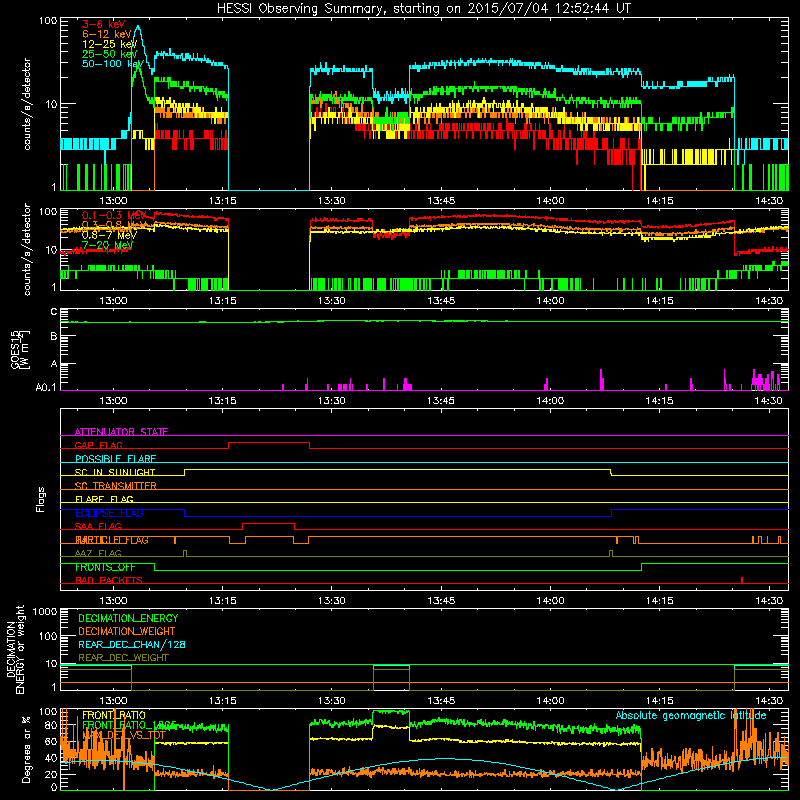This screenshot has height=800, width=800.
Task: Click the SC_IN_SUNLIGHT flag label
Action: tap(115, 472)
